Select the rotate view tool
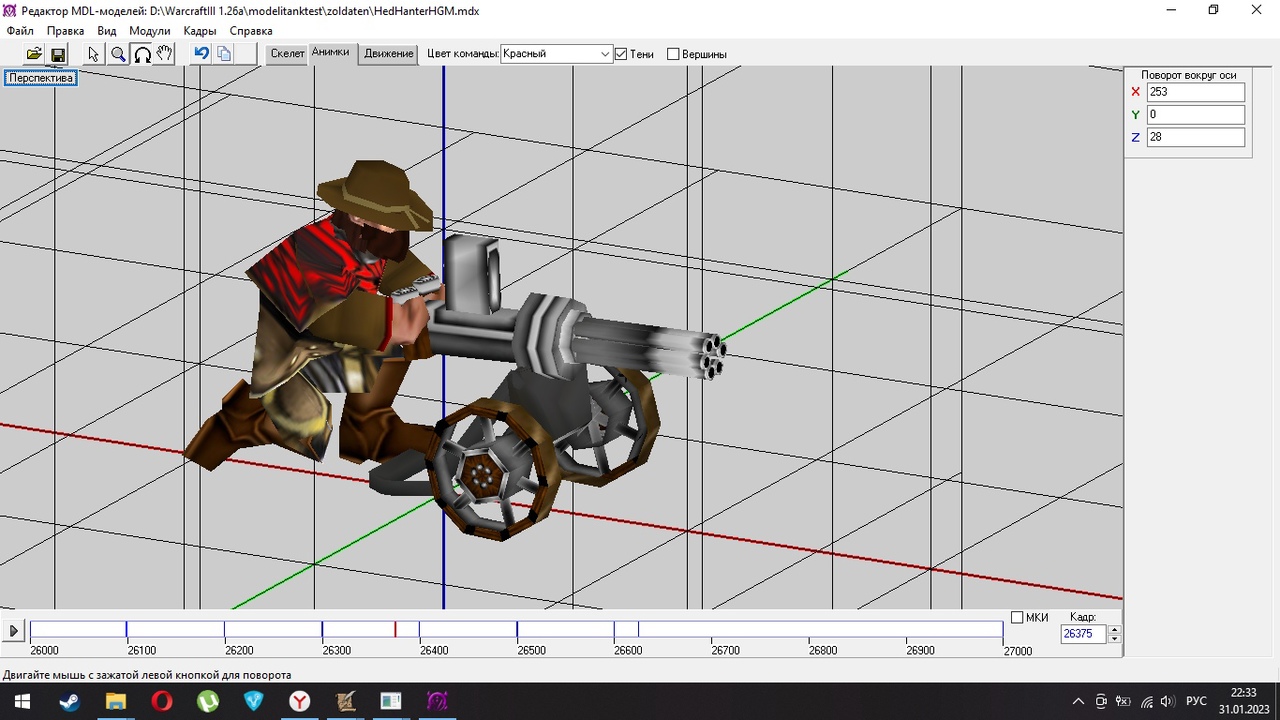The width and height of the screenshot is (1280, 720). (x=142, y=54)
